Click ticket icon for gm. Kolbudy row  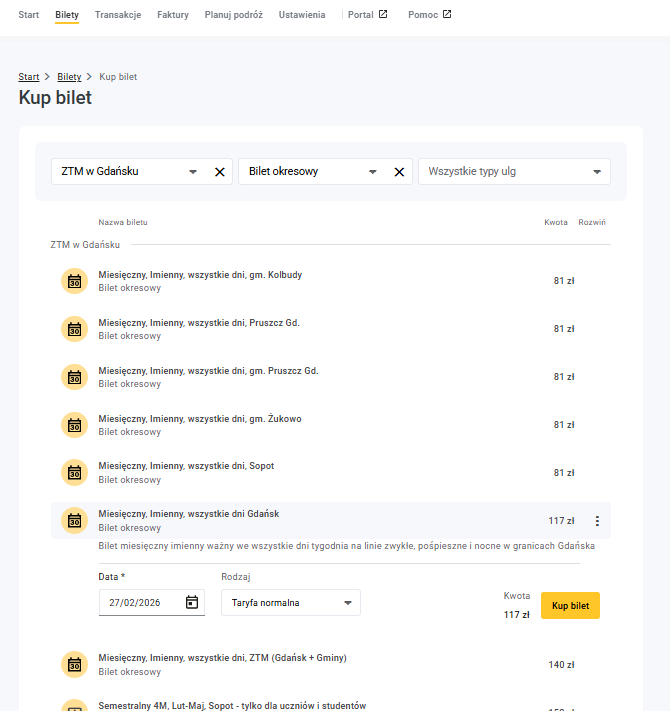[74, 281]
